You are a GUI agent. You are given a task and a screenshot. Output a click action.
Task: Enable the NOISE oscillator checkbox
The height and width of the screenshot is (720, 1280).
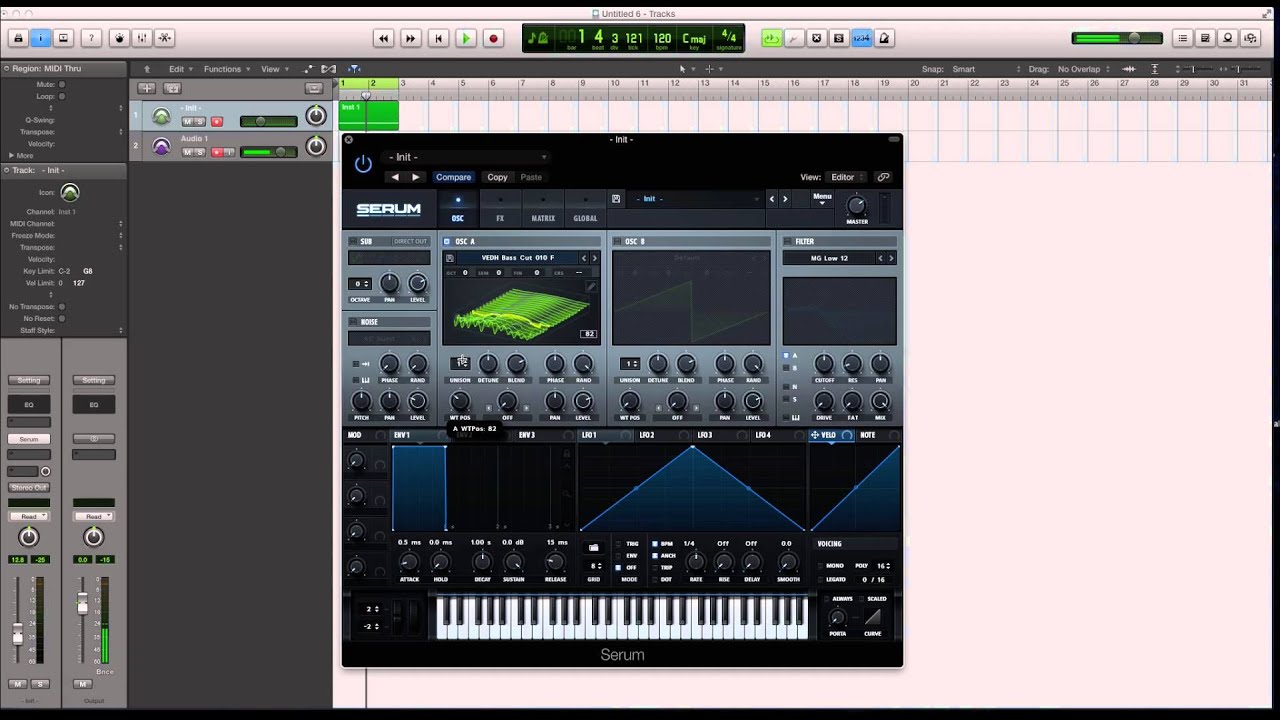(353, 322)
